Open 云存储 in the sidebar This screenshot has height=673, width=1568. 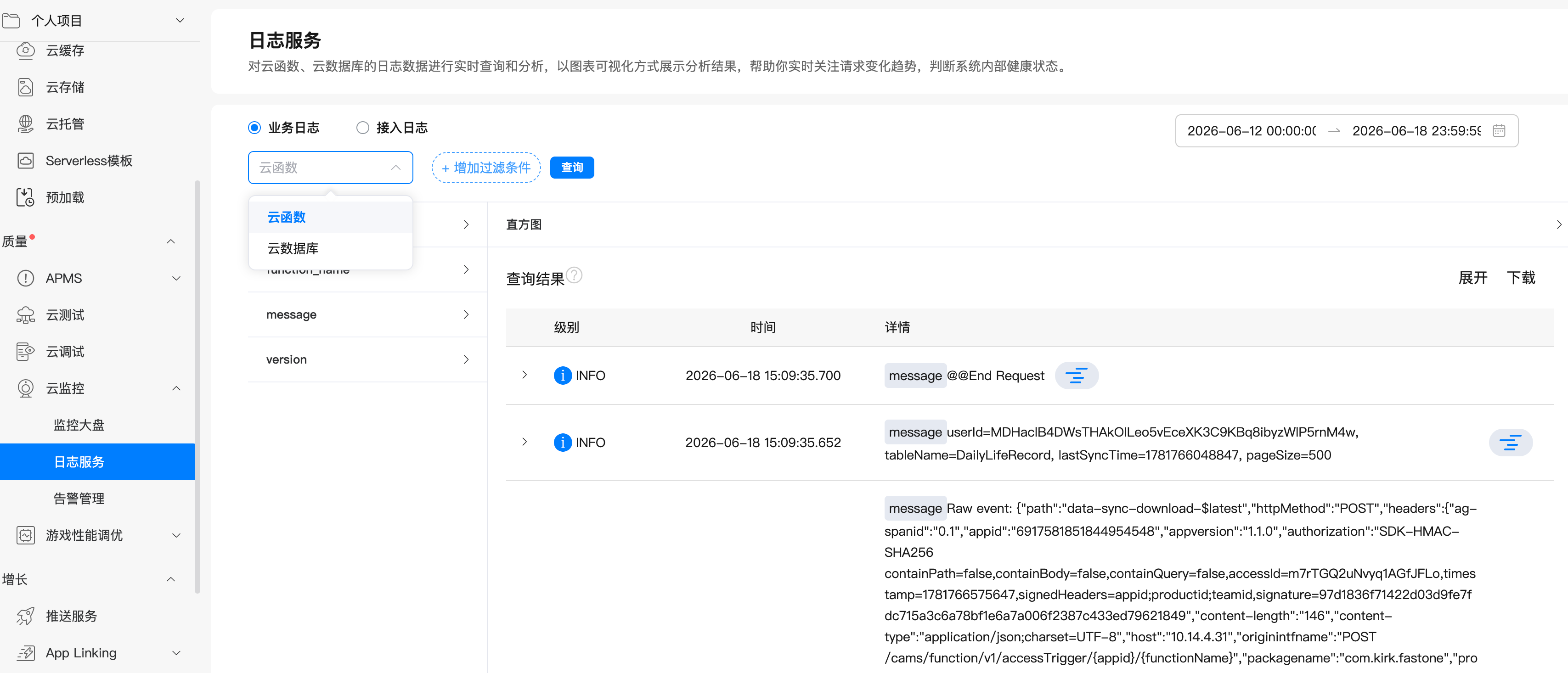65,88
